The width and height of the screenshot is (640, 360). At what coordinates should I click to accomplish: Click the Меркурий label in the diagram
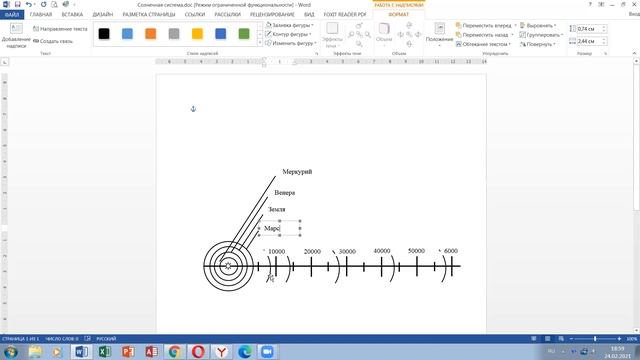[x=297, y=172]
